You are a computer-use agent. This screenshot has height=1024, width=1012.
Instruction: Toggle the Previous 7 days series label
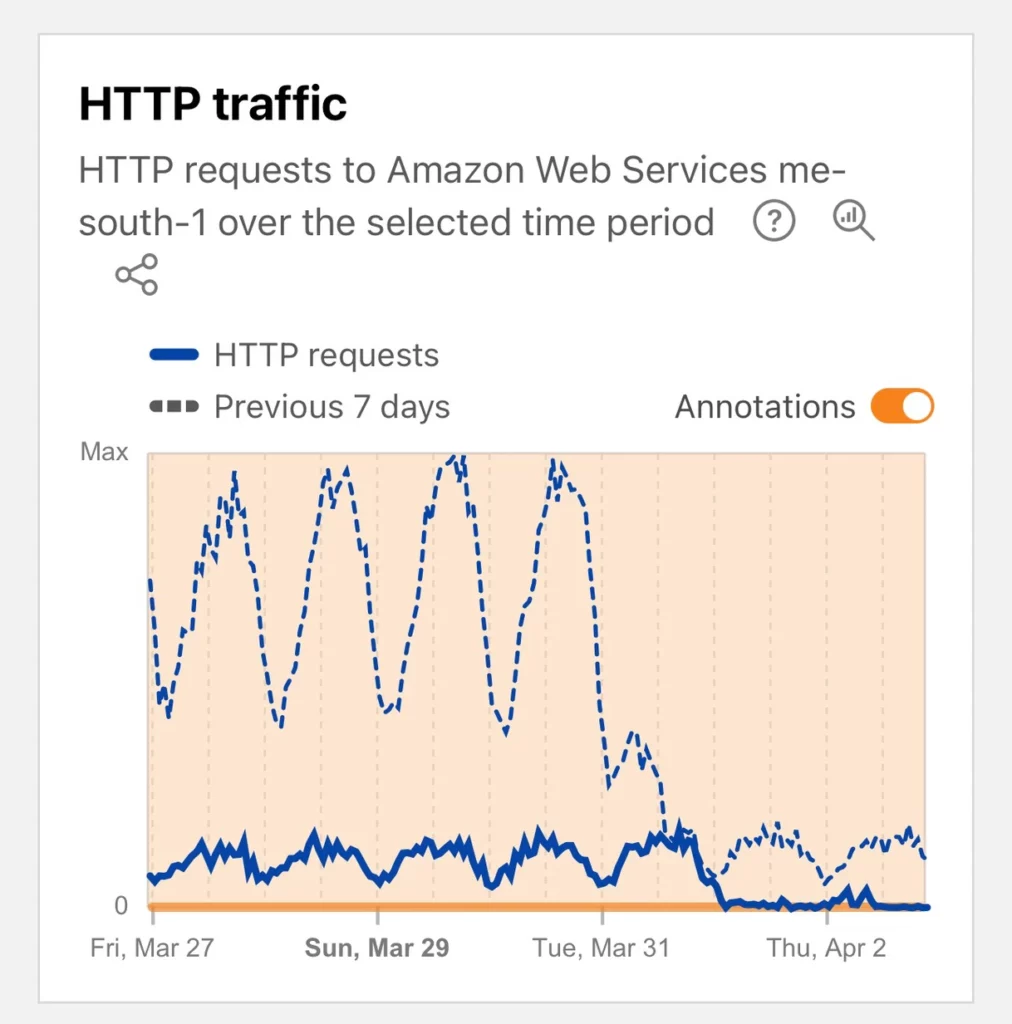[x=331, y=407]
